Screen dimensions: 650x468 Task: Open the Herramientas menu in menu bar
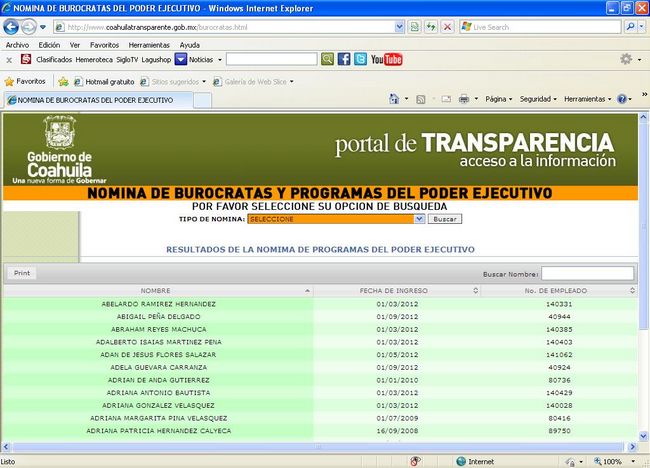coord(149,45)
